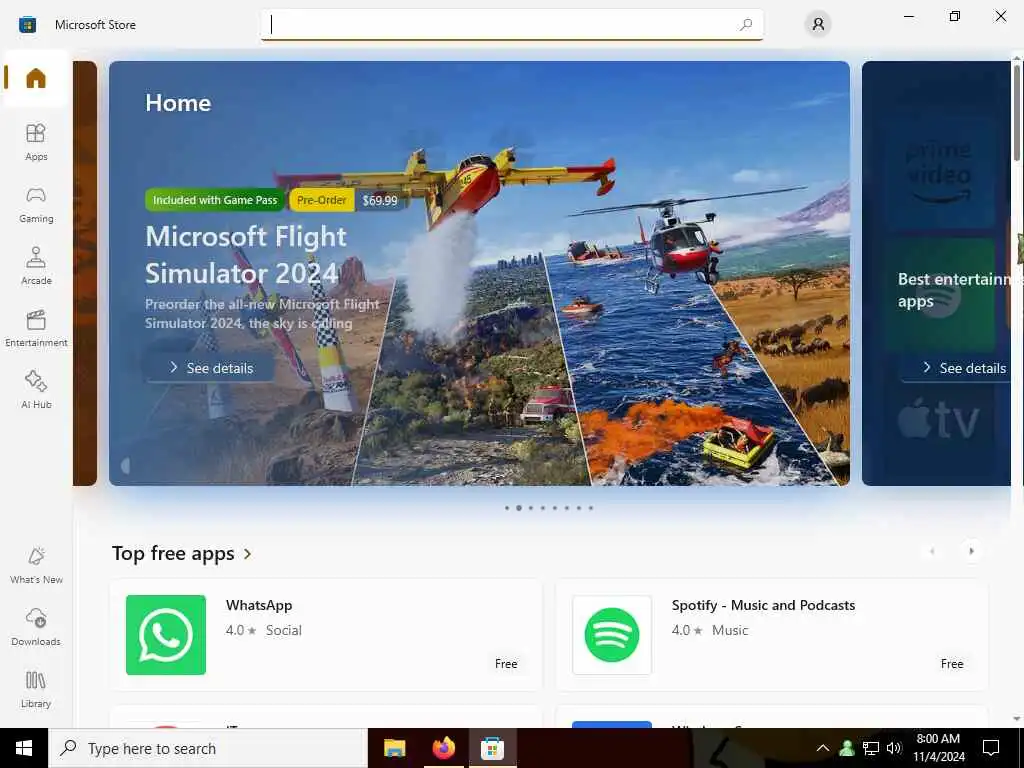Click the search magnifier icon
This screenshot has width=1024, height=768.
(746, 25)
